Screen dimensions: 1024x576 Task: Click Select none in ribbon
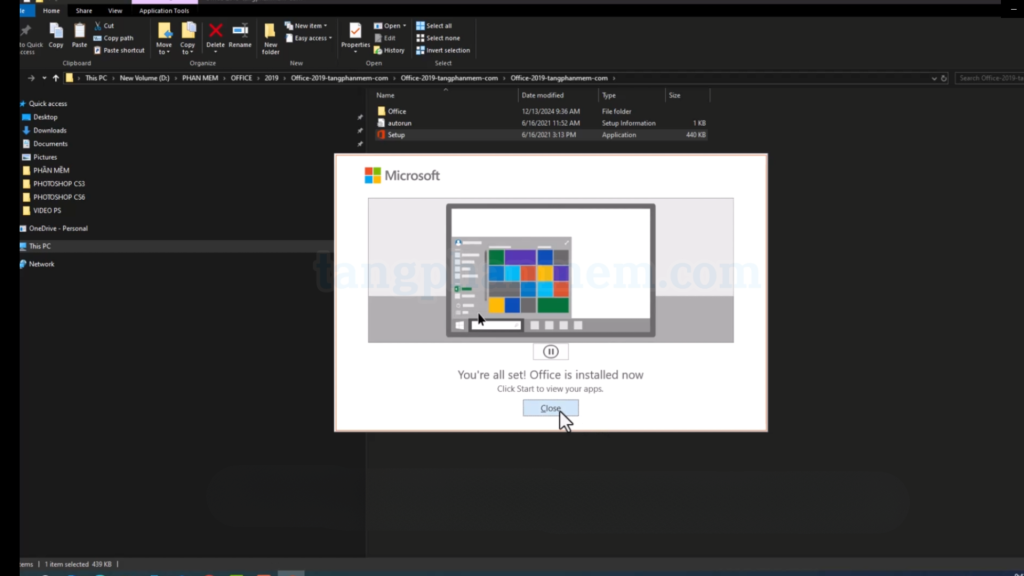point(438,38)
